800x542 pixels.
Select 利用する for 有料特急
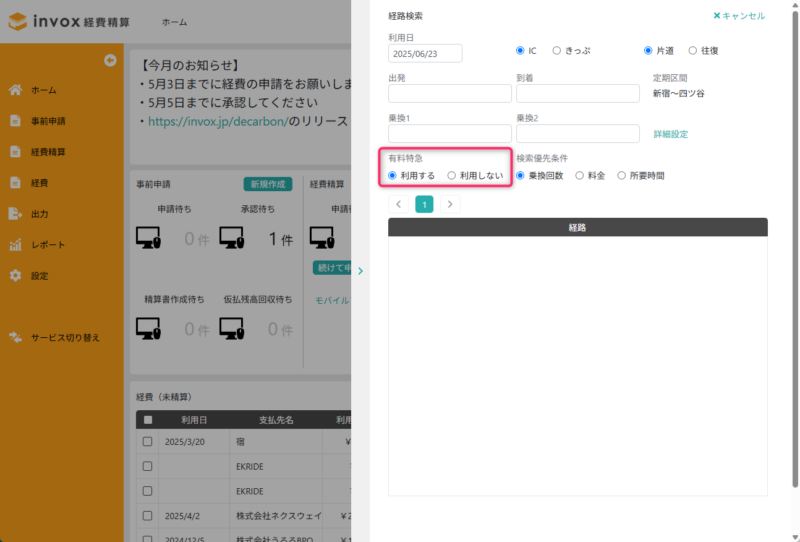tap(392, 176)
